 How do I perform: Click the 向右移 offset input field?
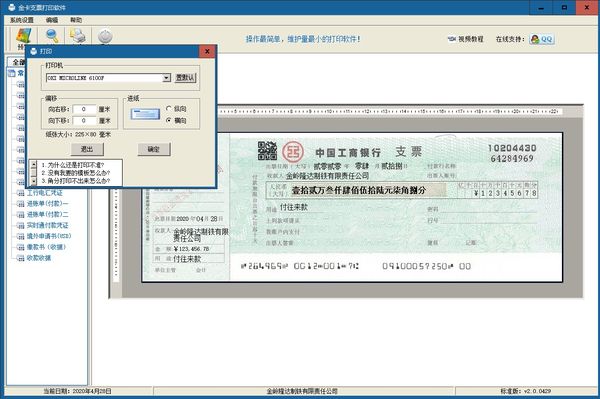pyautogui.click(x=84, y=109)
